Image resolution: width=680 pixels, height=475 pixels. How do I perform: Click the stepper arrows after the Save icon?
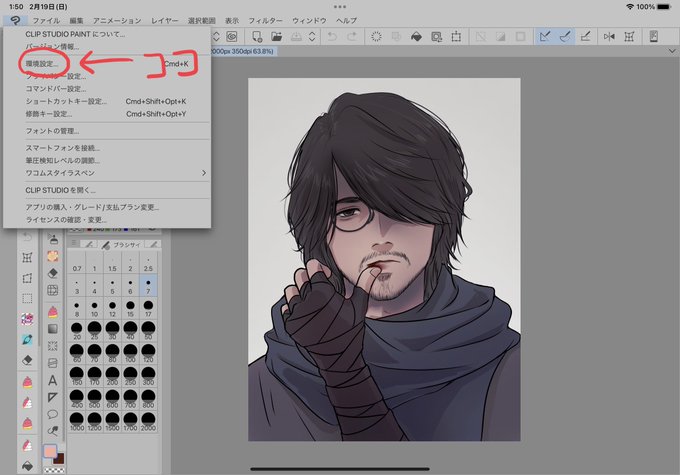point(312,37)
